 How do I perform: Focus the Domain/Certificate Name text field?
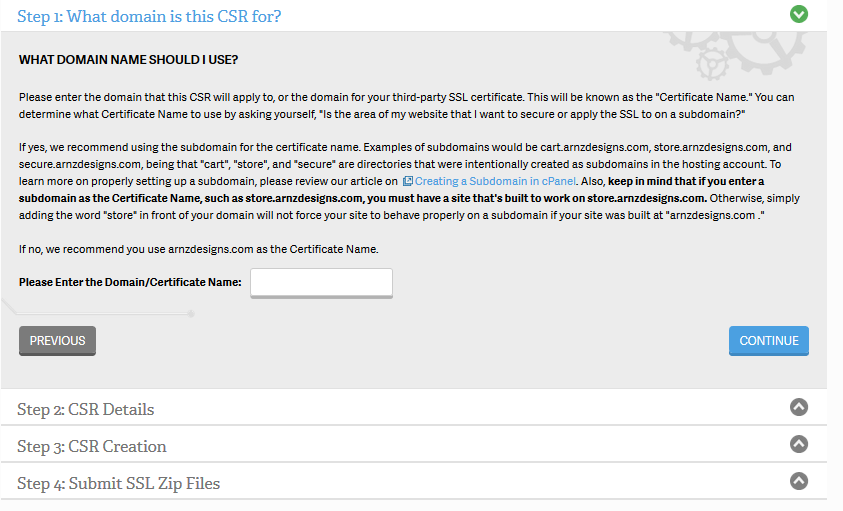point(321,283)
